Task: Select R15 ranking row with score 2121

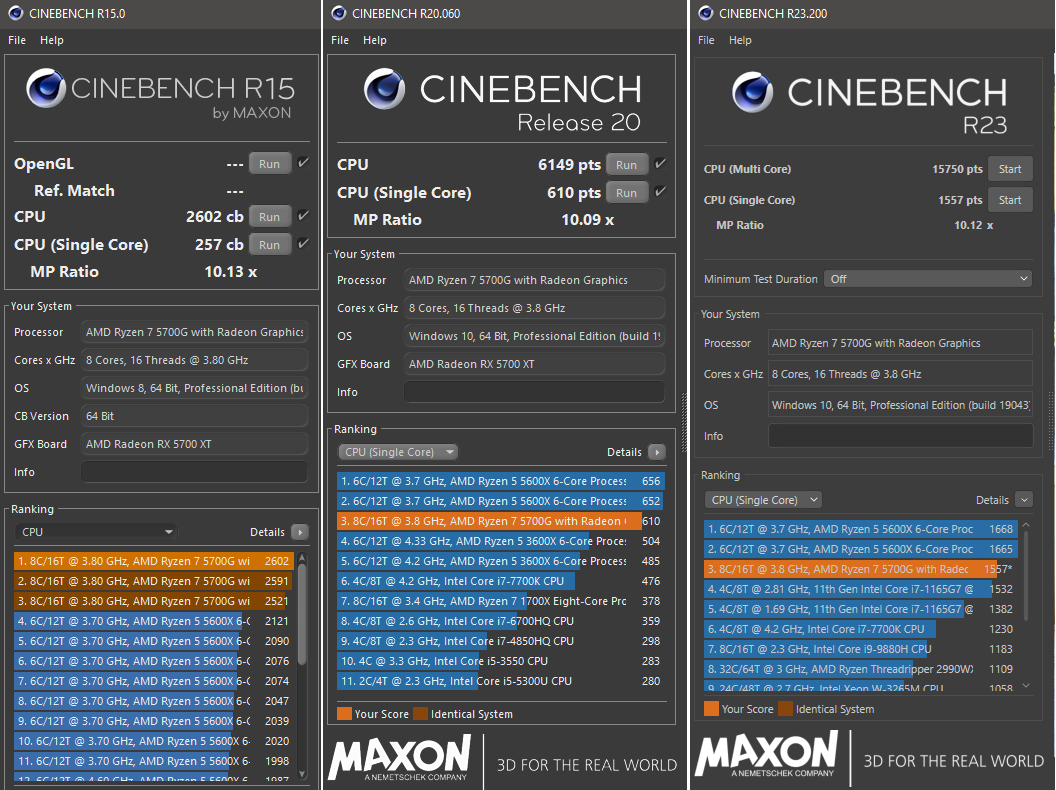Action: tap(154, 621)
